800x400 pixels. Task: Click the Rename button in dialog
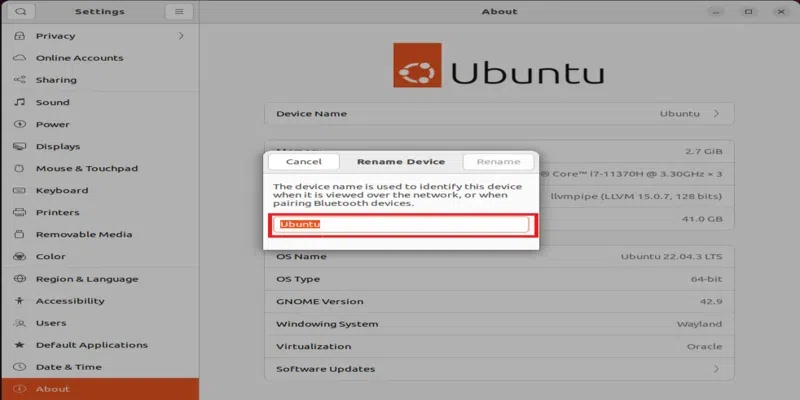pos(498,162)
